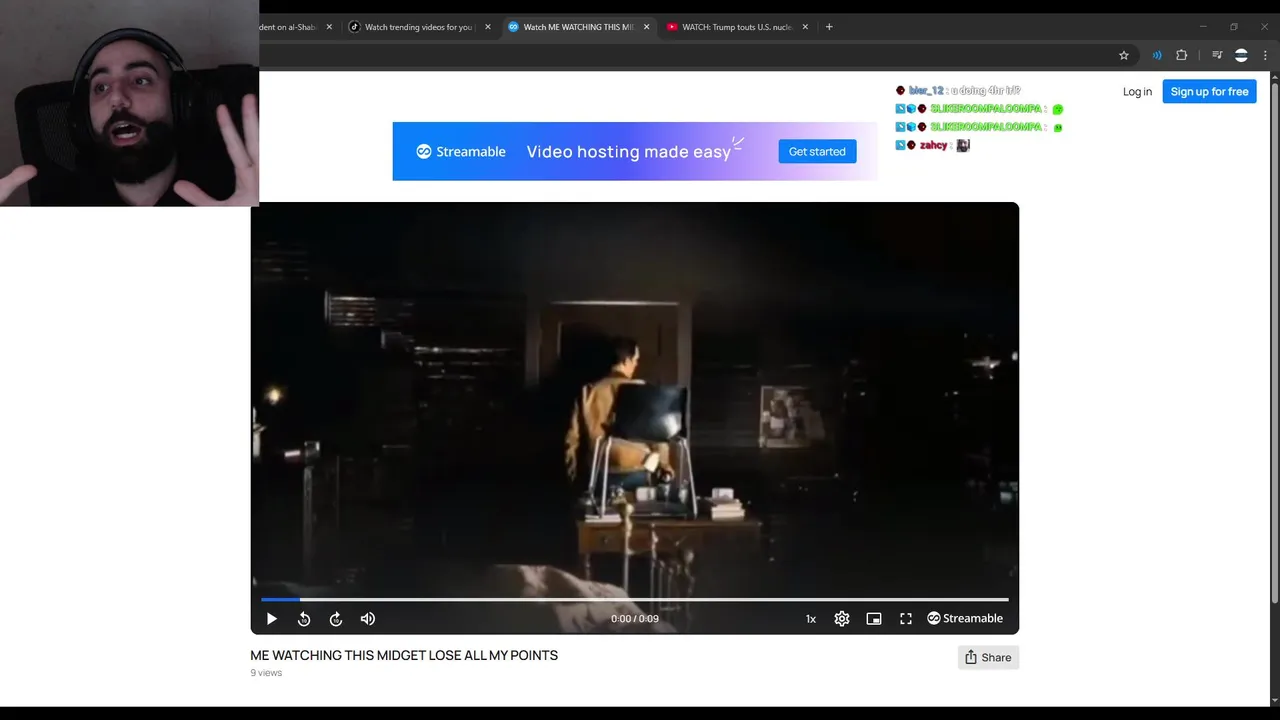Image resolution: width=1280 pixels, height=720 pixels.
Task: Rewind the video with the back-skip icon
Action: (304, 619)
